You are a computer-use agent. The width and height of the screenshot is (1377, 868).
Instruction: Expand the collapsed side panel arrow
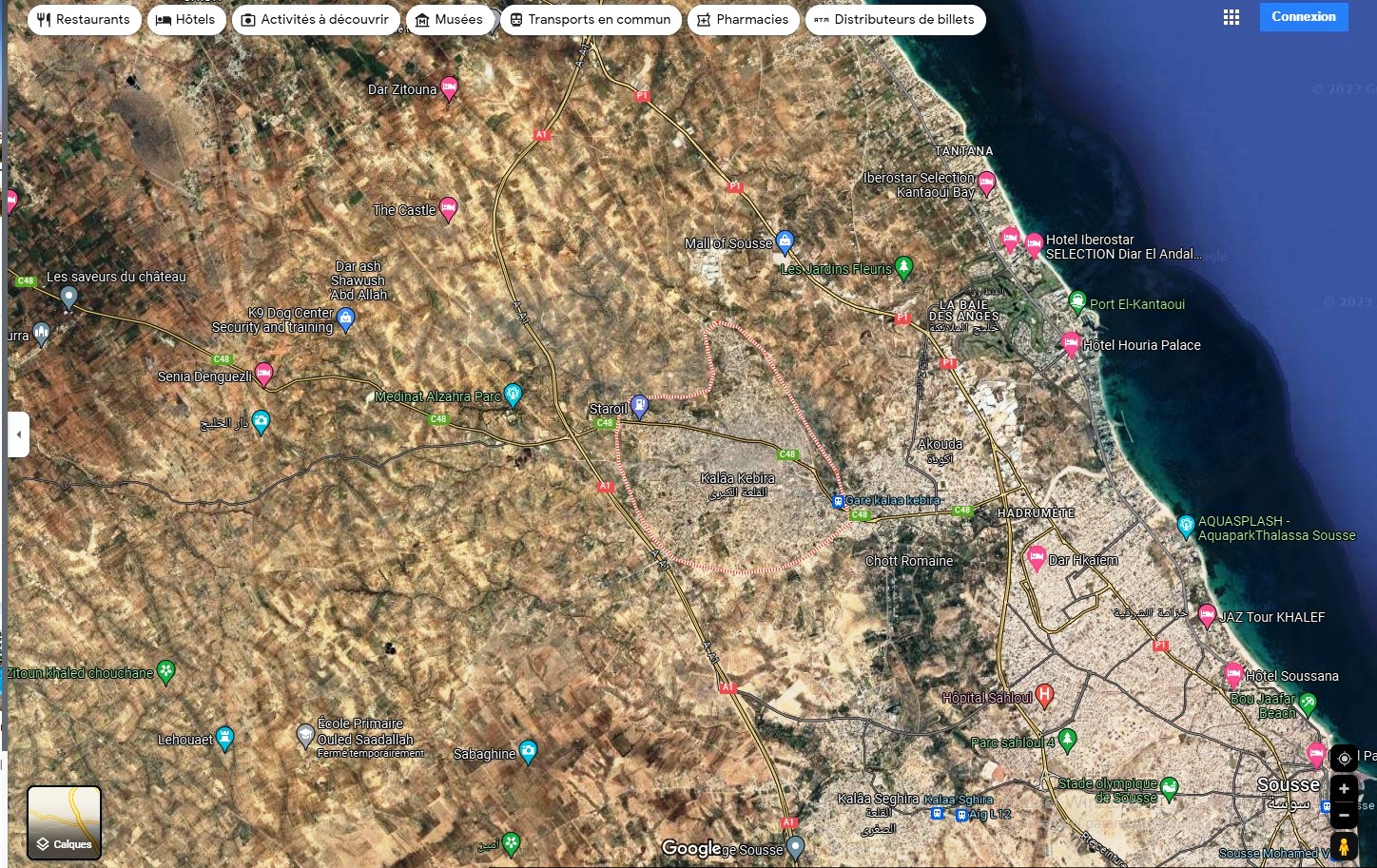click(18, 434)
